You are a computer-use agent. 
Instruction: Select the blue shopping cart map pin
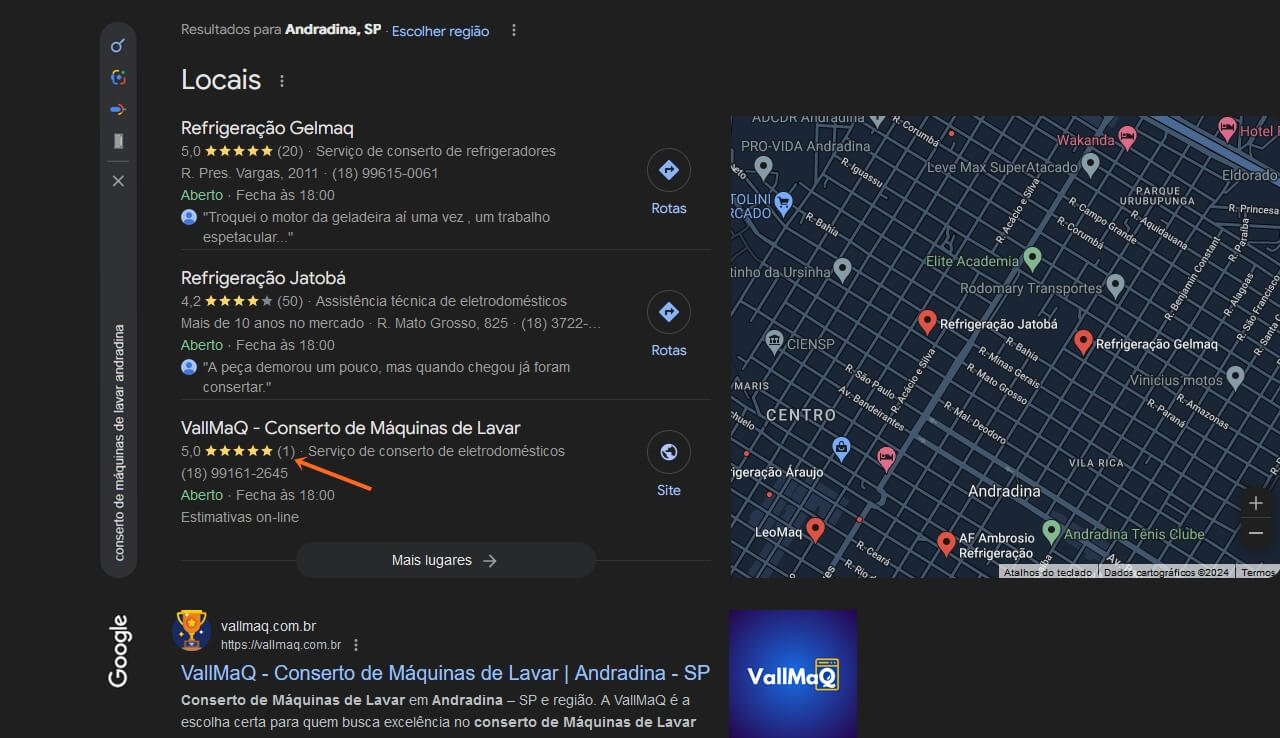click(784, 203)
